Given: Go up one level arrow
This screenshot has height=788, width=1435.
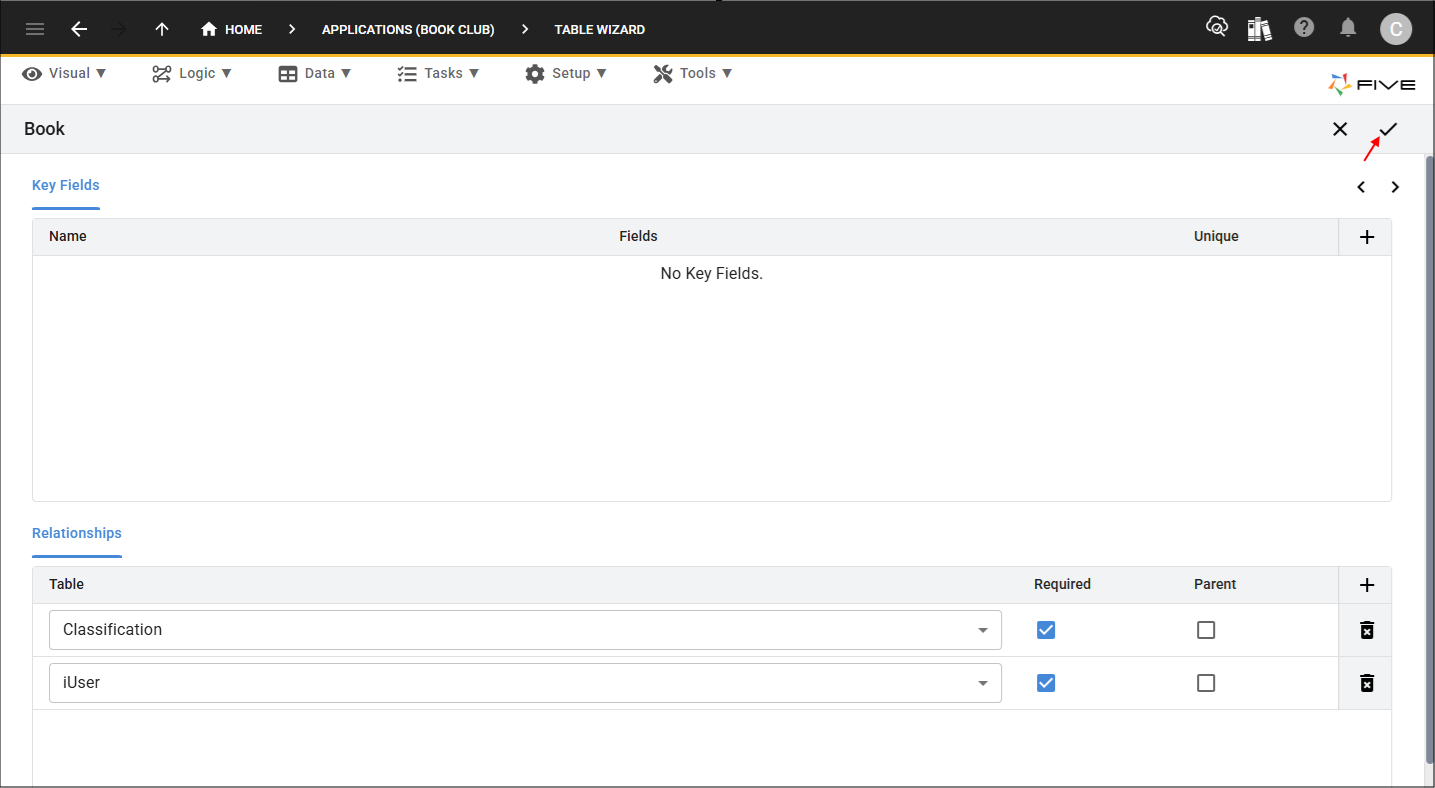Looking at the screenshot, I should (162, 29).
